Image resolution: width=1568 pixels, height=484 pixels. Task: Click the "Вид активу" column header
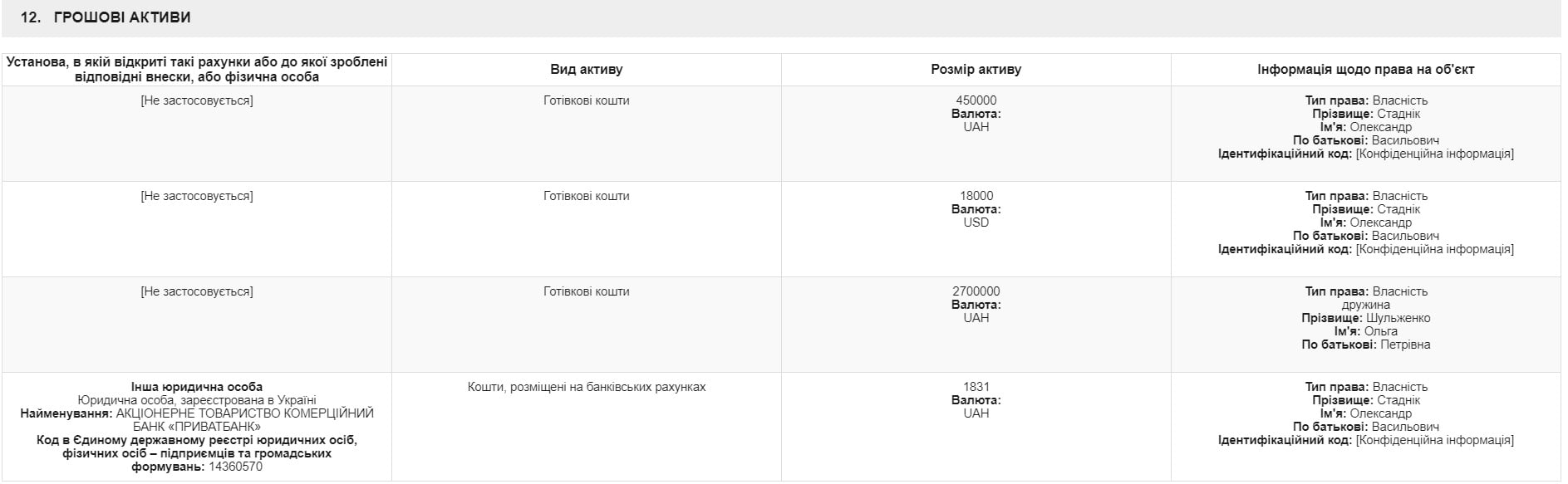click(x=586, y=70)
